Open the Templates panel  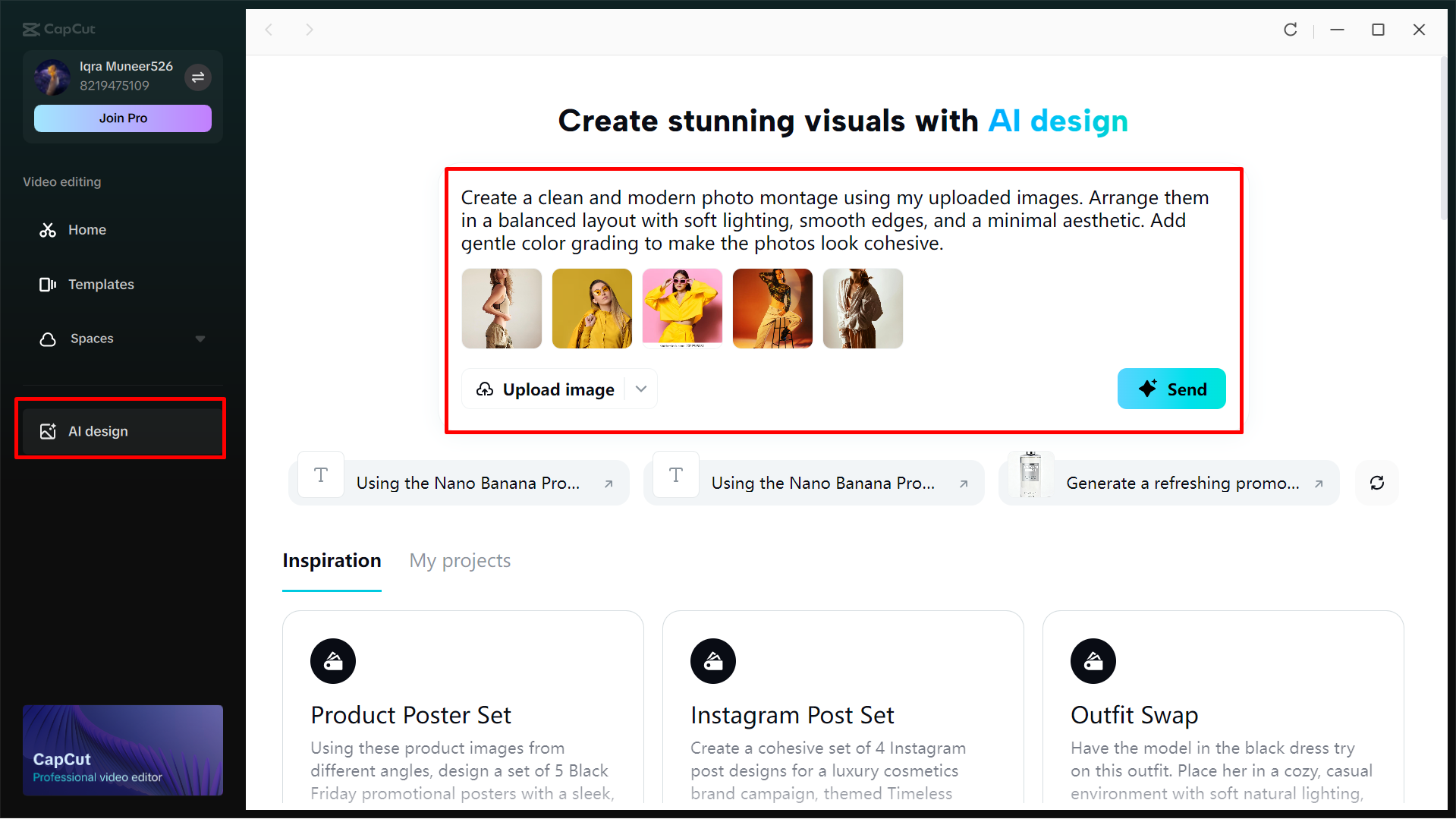tap(101, 284)
